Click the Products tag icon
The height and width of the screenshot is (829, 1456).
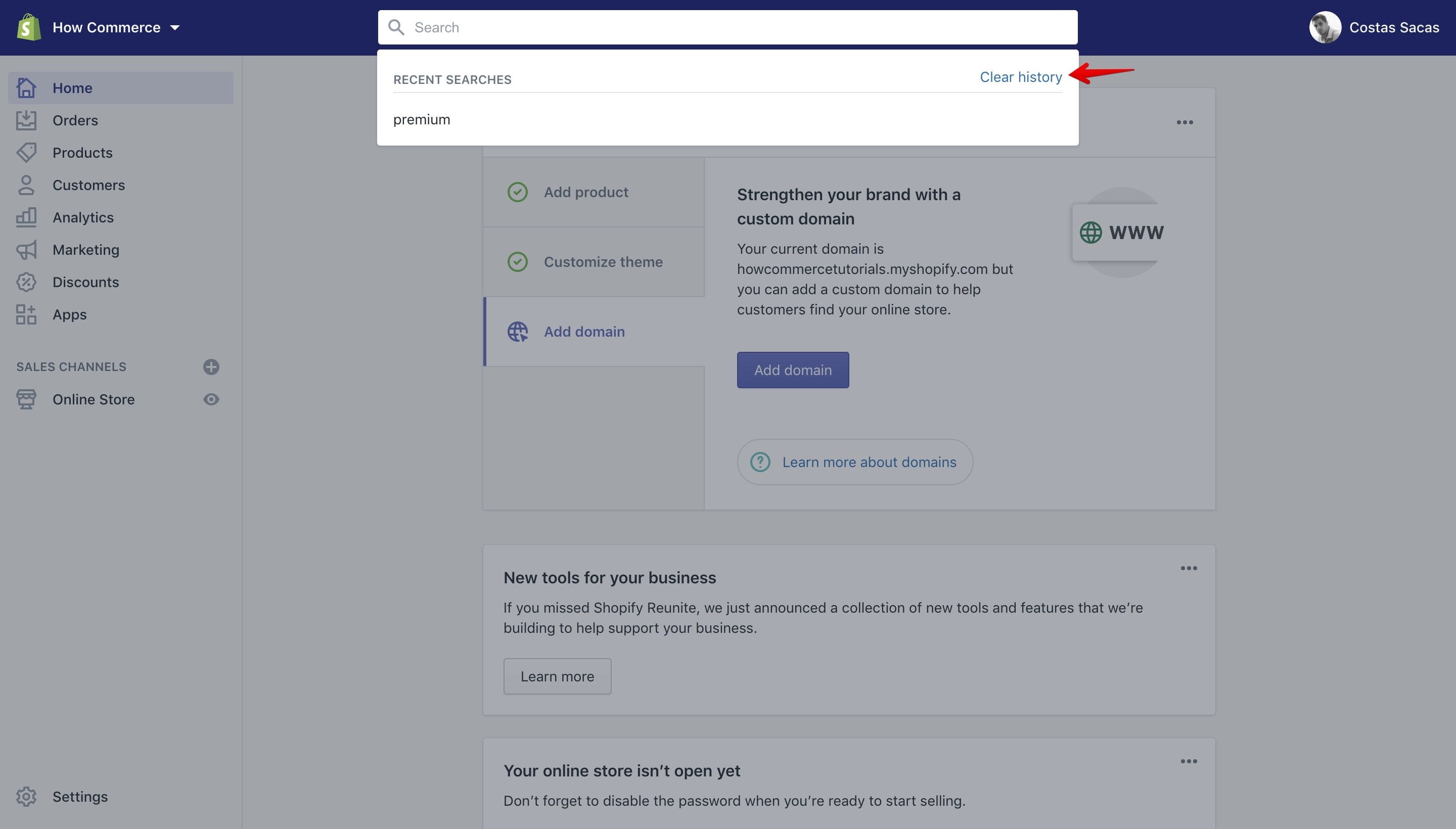click(26, 153)
